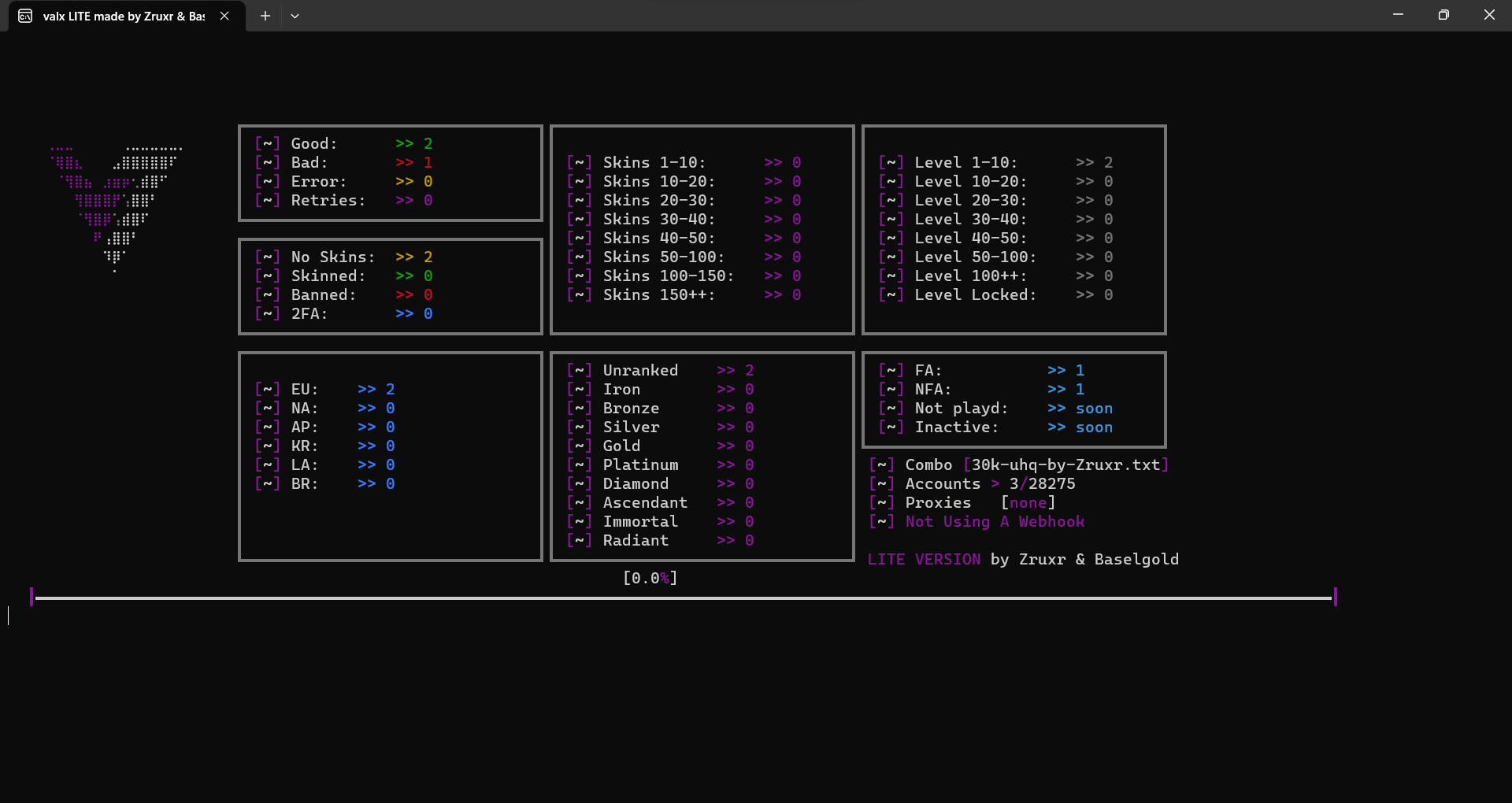Click the terminal icon in the tab
1512x803 pixels.
click(25, 16)
